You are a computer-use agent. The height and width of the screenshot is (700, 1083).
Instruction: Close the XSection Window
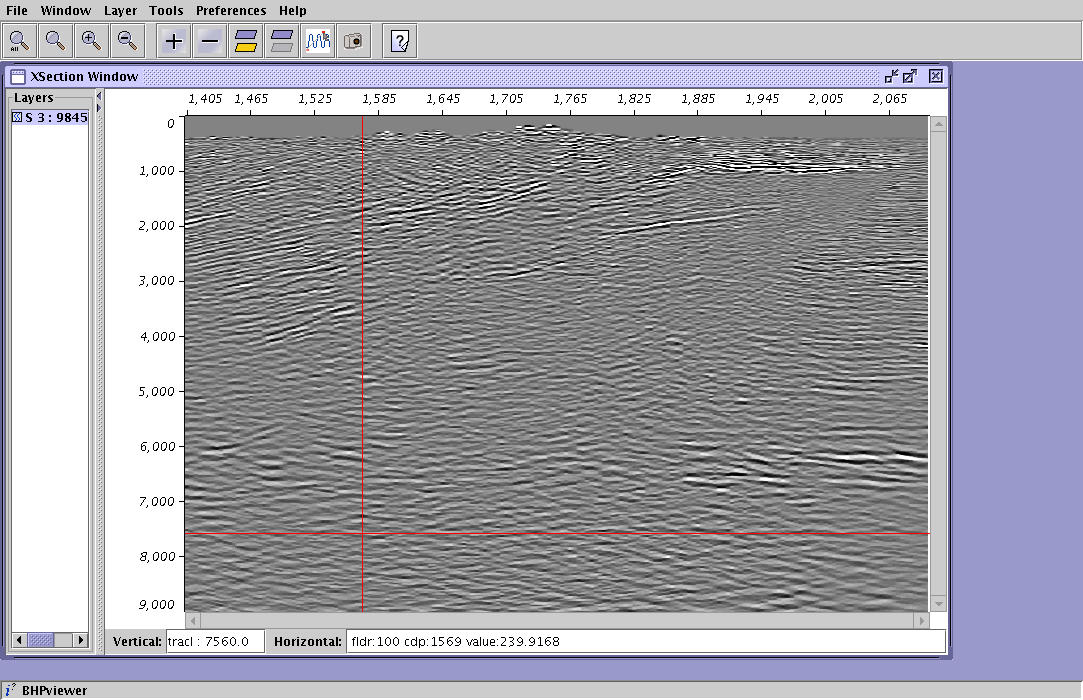coord(936,76)
